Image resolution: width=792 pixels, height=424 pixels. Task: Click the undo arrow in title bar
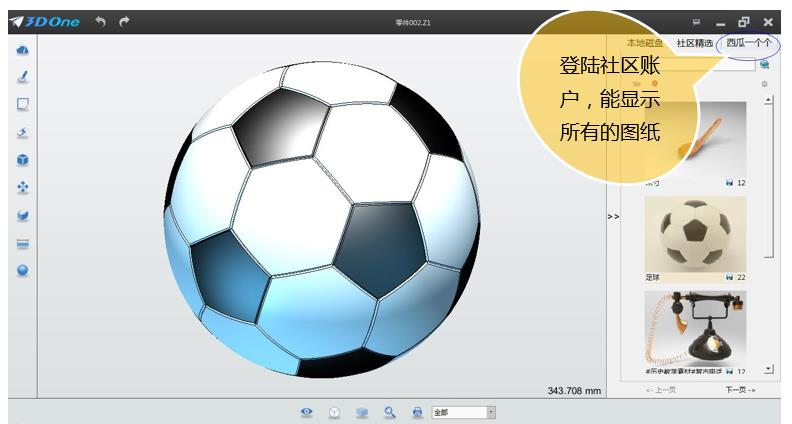101,21
